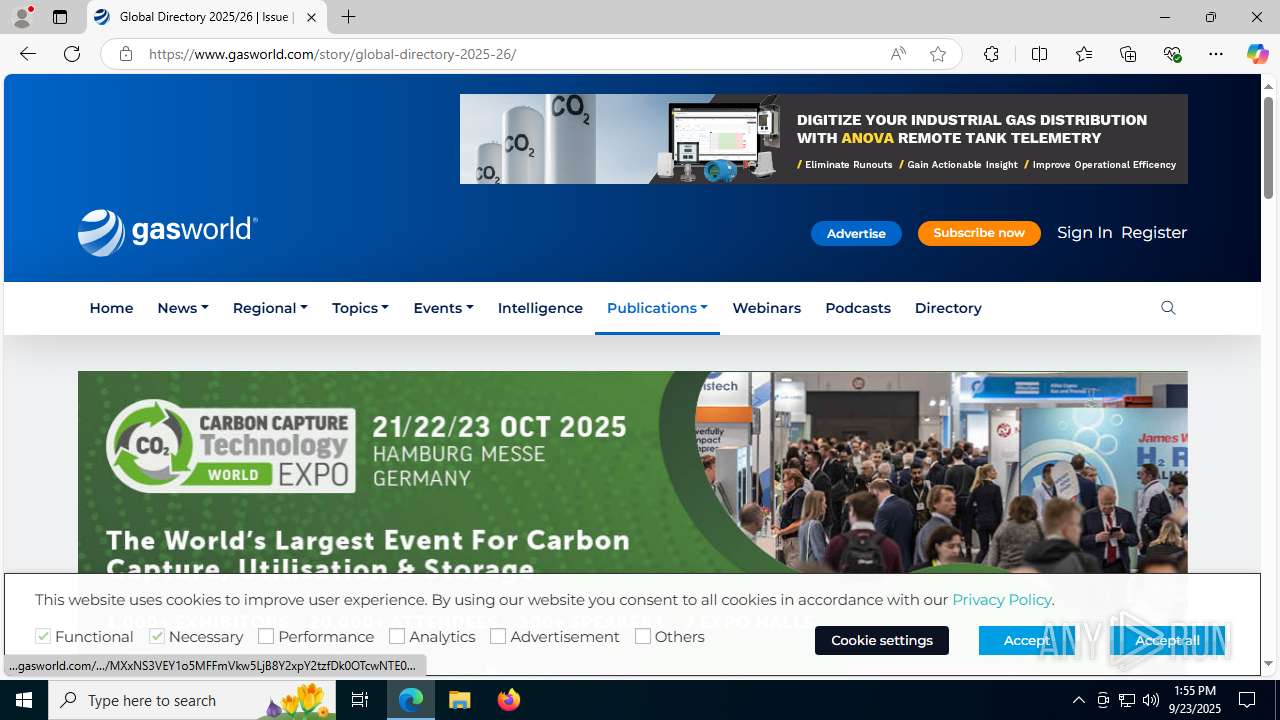This screenshot has width=1280, height=720.
Task: Open the network status icon
Action: point(1127,700)
